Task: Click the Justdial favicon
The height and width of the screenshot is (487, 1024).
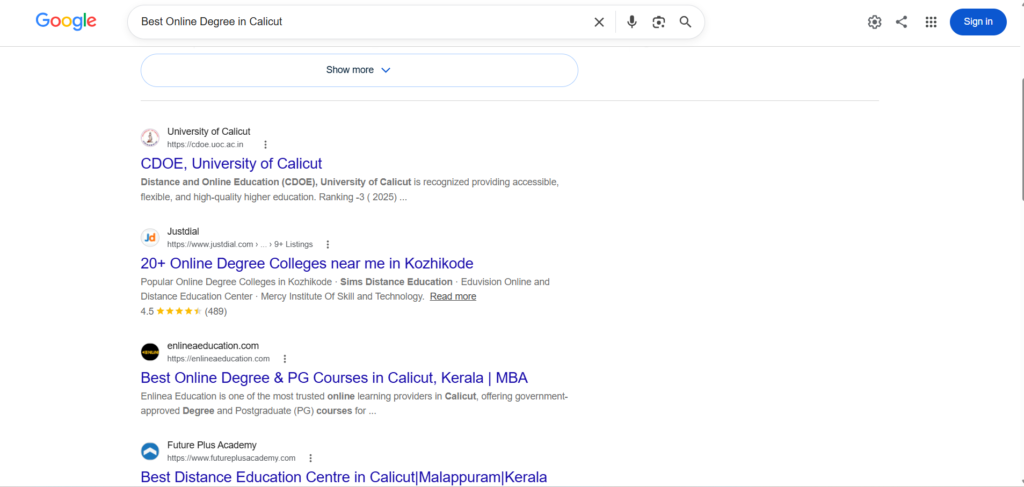Action: point(150,238)
